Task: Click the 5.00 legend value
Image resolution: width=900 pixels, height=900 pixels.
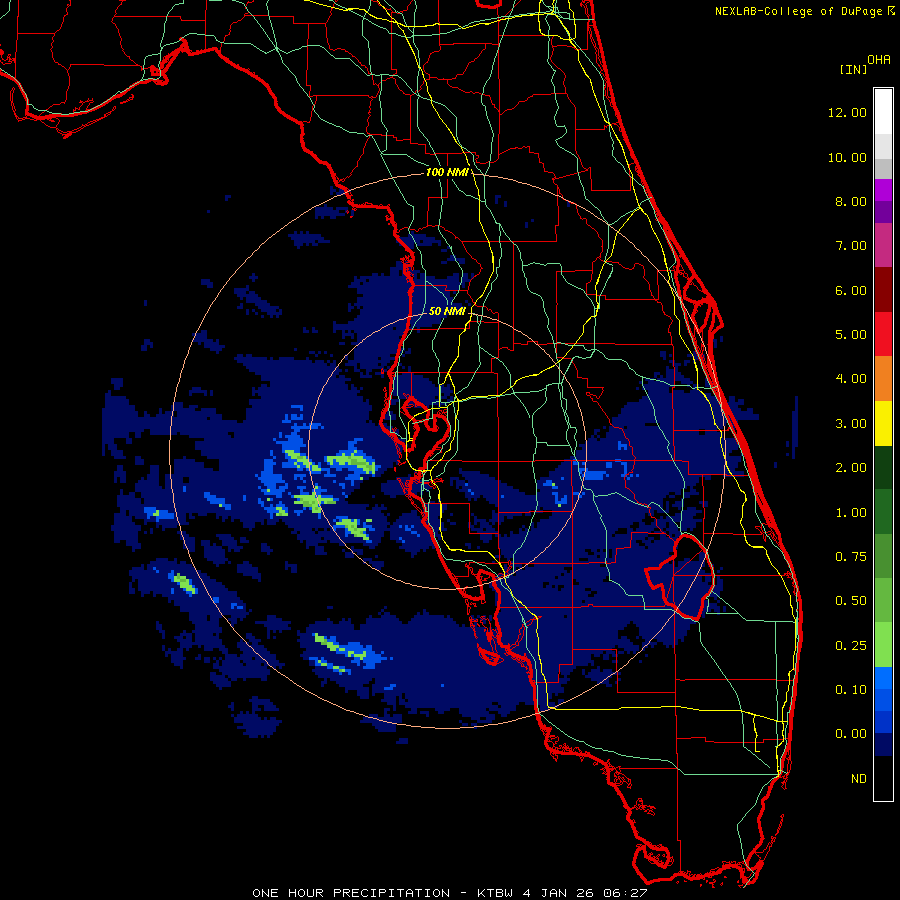Action: (851, 335)
